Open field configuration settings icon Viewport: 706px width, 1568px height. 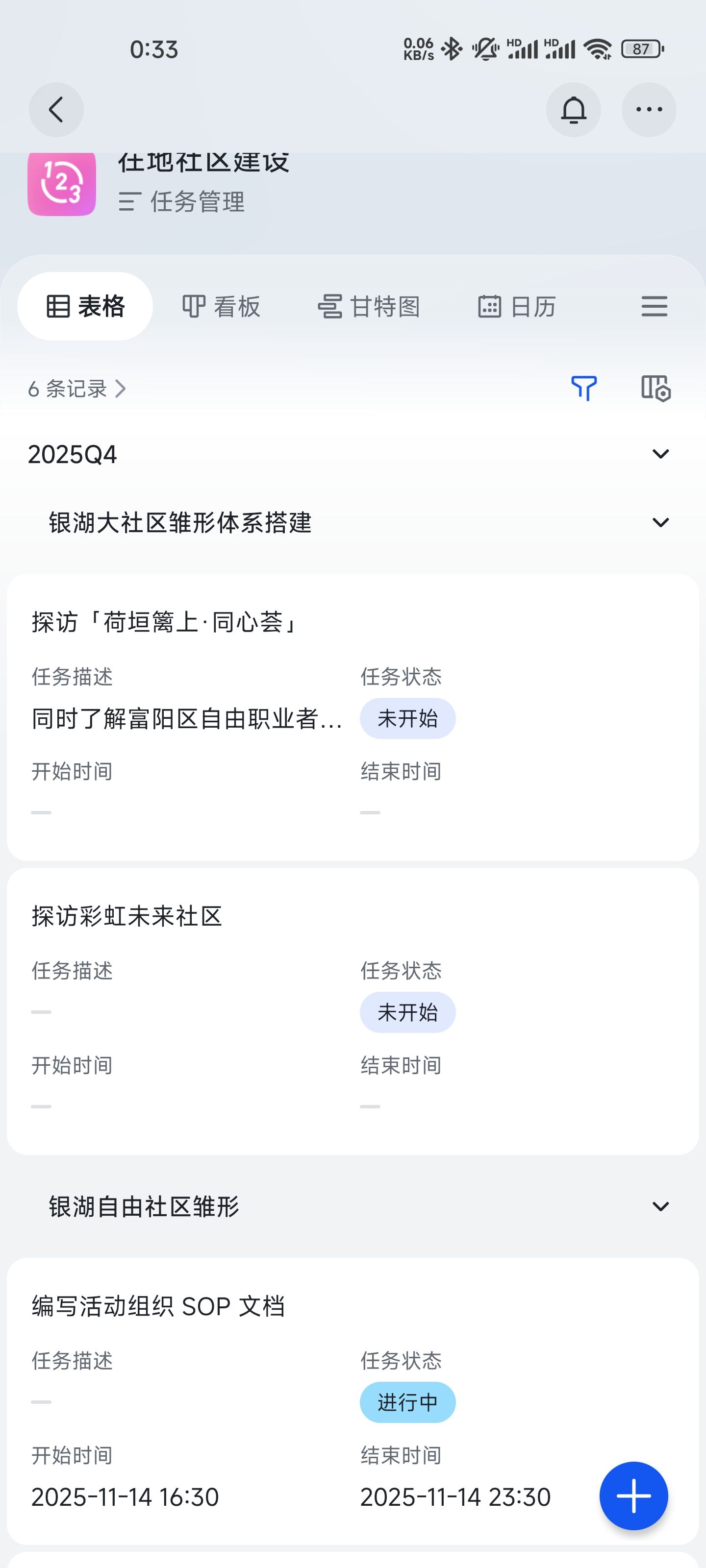[x=656, y=389]
